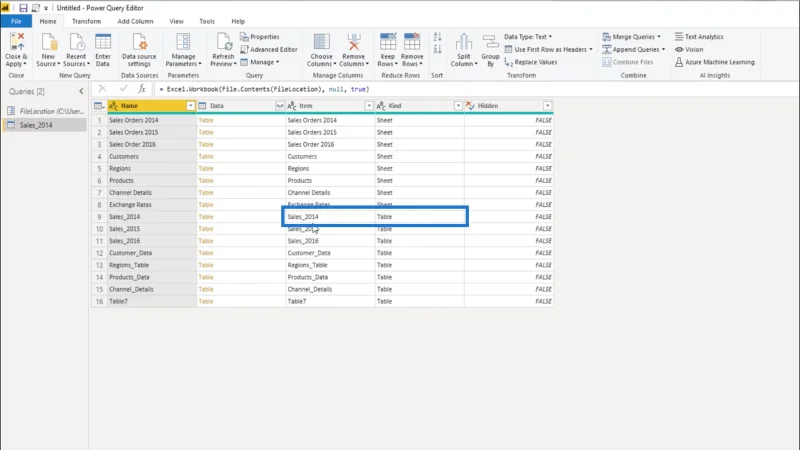Open Table link for Table7 row

tap(206, 302)
